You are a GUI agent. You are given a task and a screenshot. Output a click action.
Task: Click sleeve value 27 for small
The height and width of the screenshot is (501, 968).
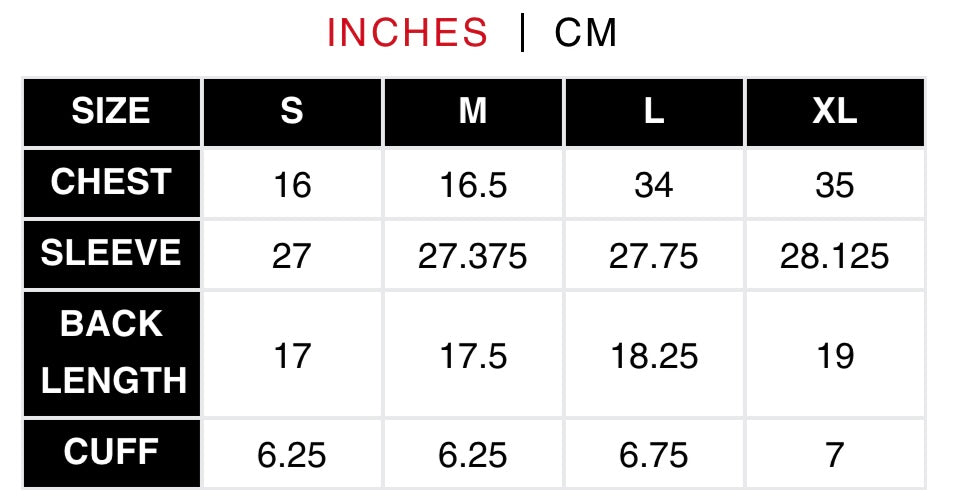point(291,256)
